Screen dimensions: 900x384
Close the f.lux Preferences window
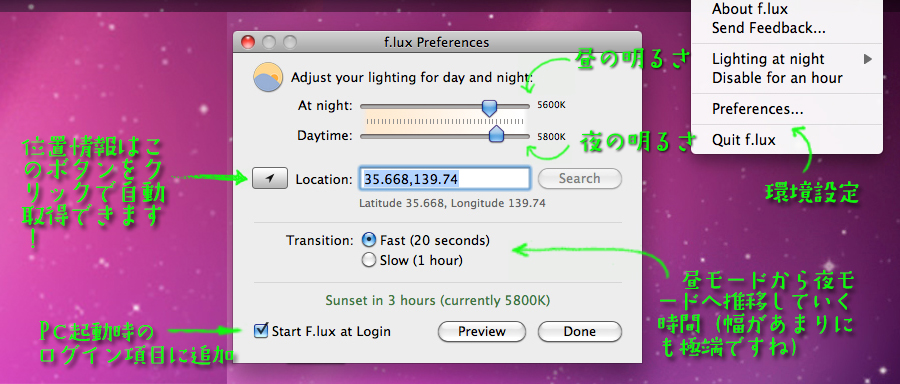click(x=247, y=42)
